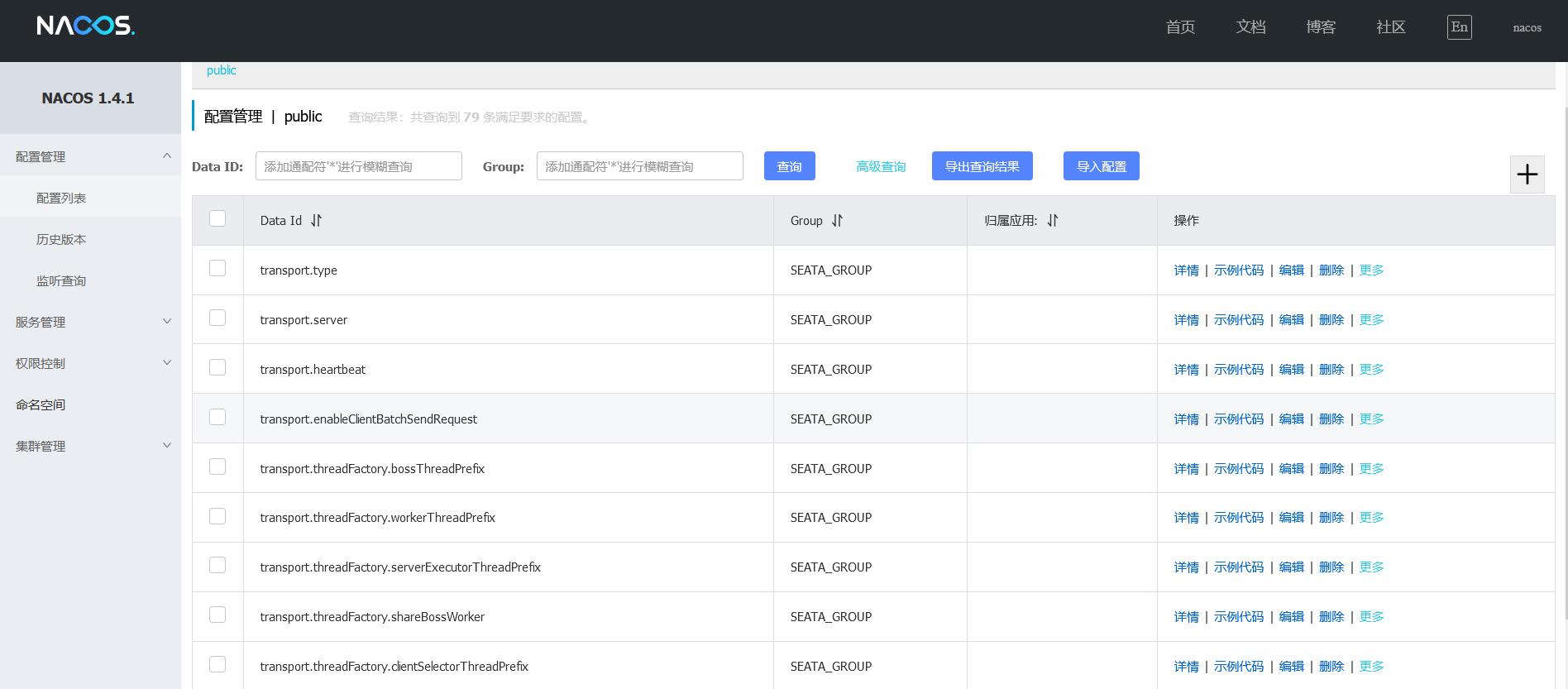Expand the 权限控制 sidebar section
Image resolution: width=1568 pixels, height=689 pixels.
(90, 363)
